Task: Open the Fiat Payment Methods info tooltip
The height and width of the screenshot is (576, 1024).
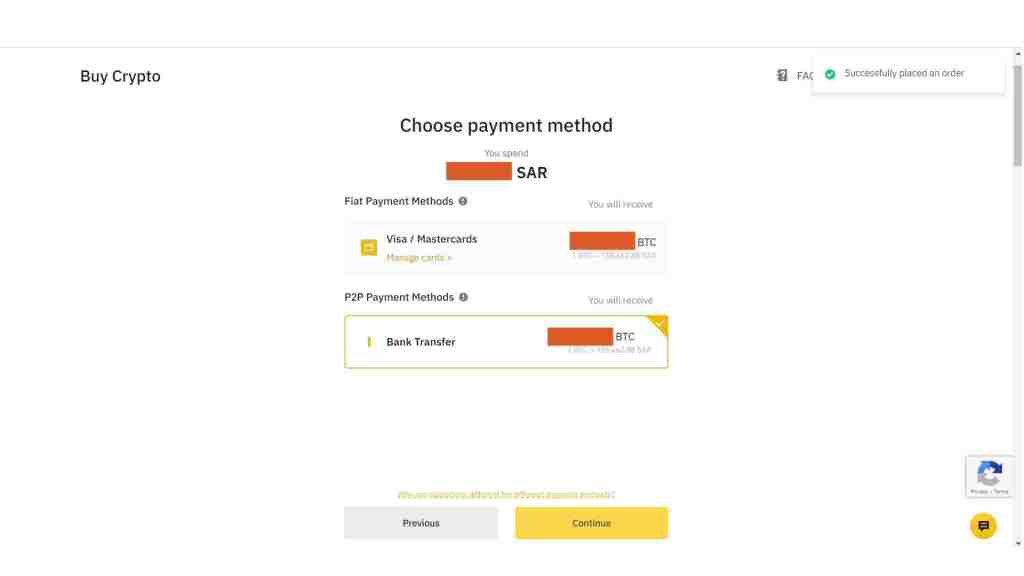Action: pyautogui.click(x=462, y=200)
